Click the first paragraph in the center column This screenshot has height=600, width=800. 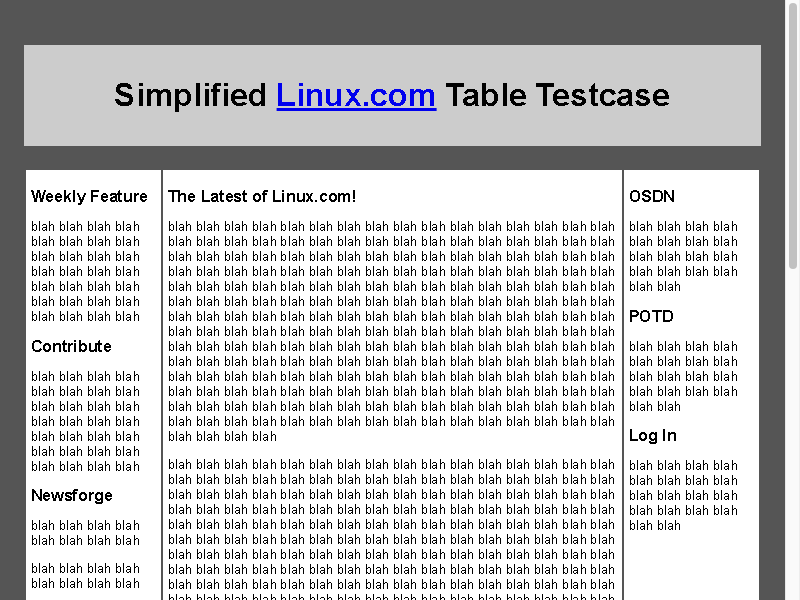(x=391, y=332)
